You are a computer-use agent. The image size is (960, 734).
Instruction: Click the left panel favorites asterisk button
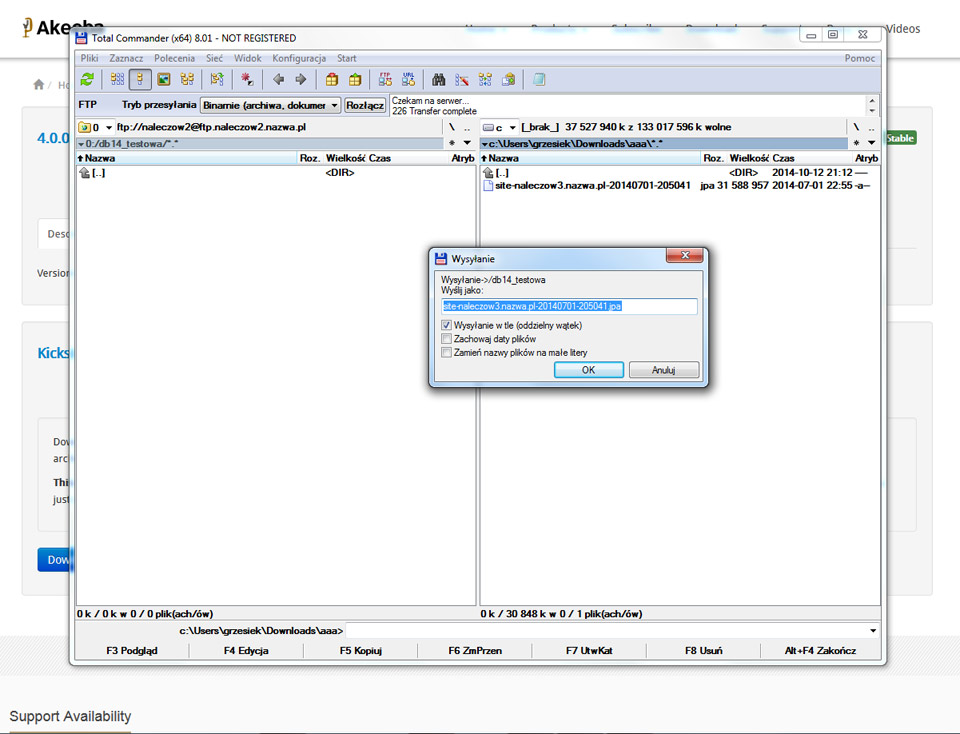pyautogui.click(x=452, y=143)
